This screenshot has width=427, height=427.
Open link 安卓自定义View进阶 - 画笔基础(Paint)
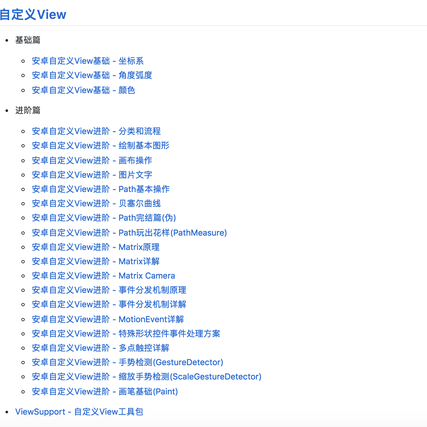[105, 392]
